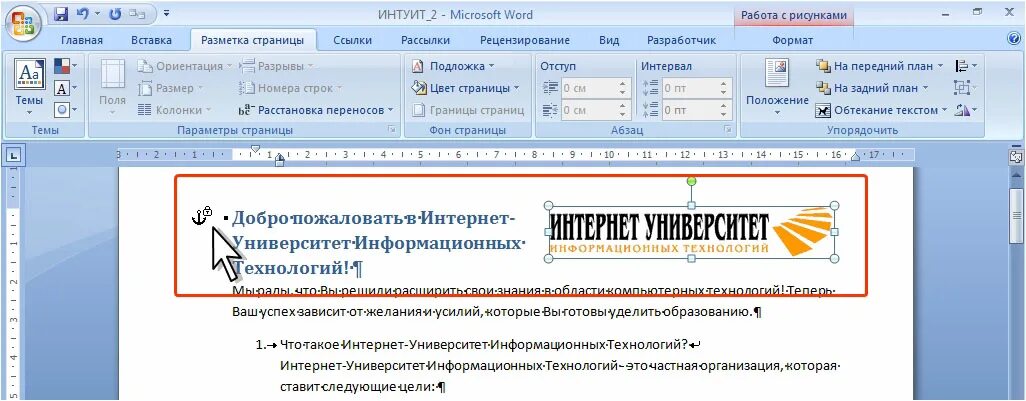Open Customize Quick Access Toolbar dropdown

(166, 13)
